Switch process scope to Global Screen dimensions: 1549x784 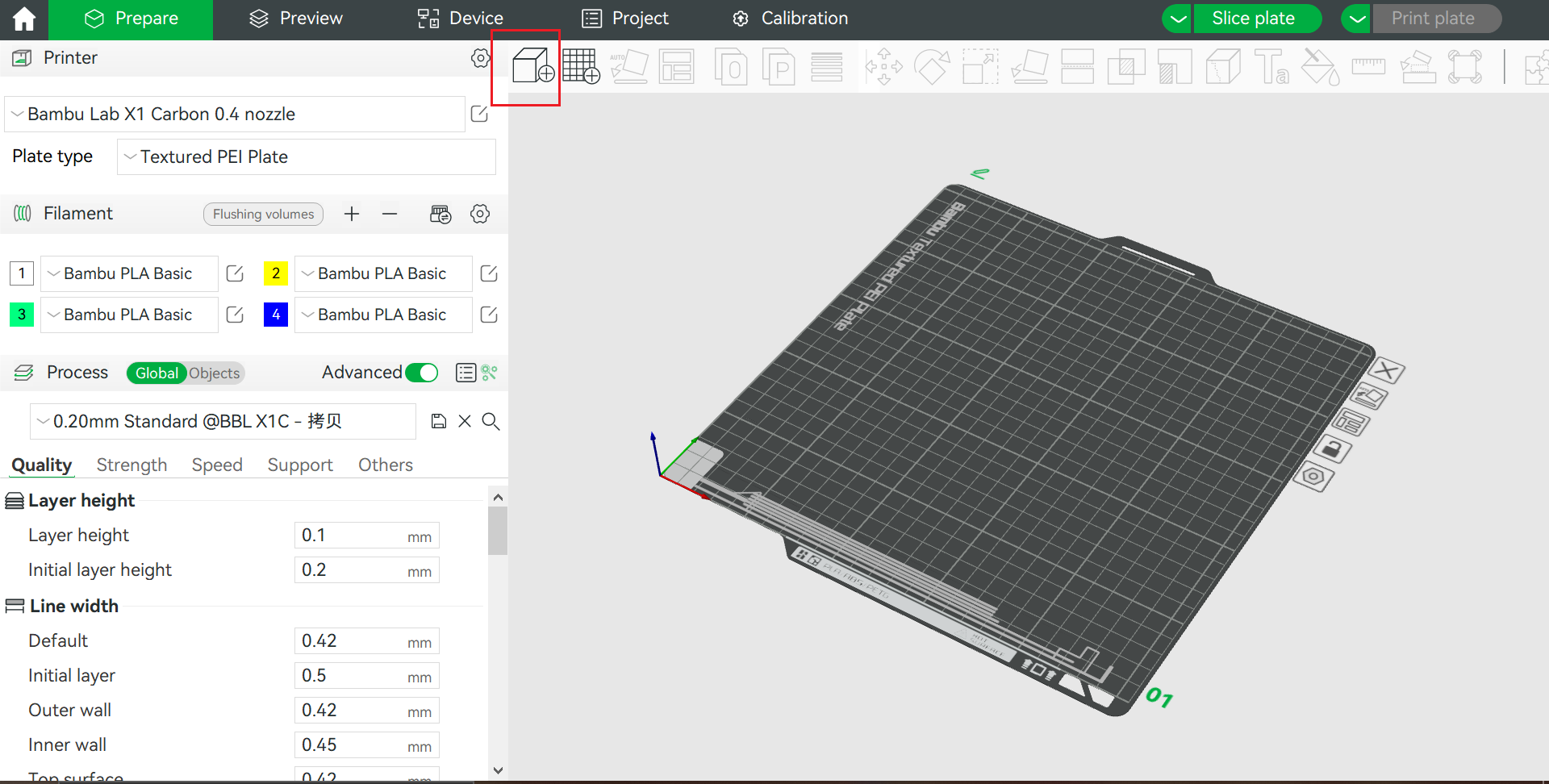tap(157, 373)
